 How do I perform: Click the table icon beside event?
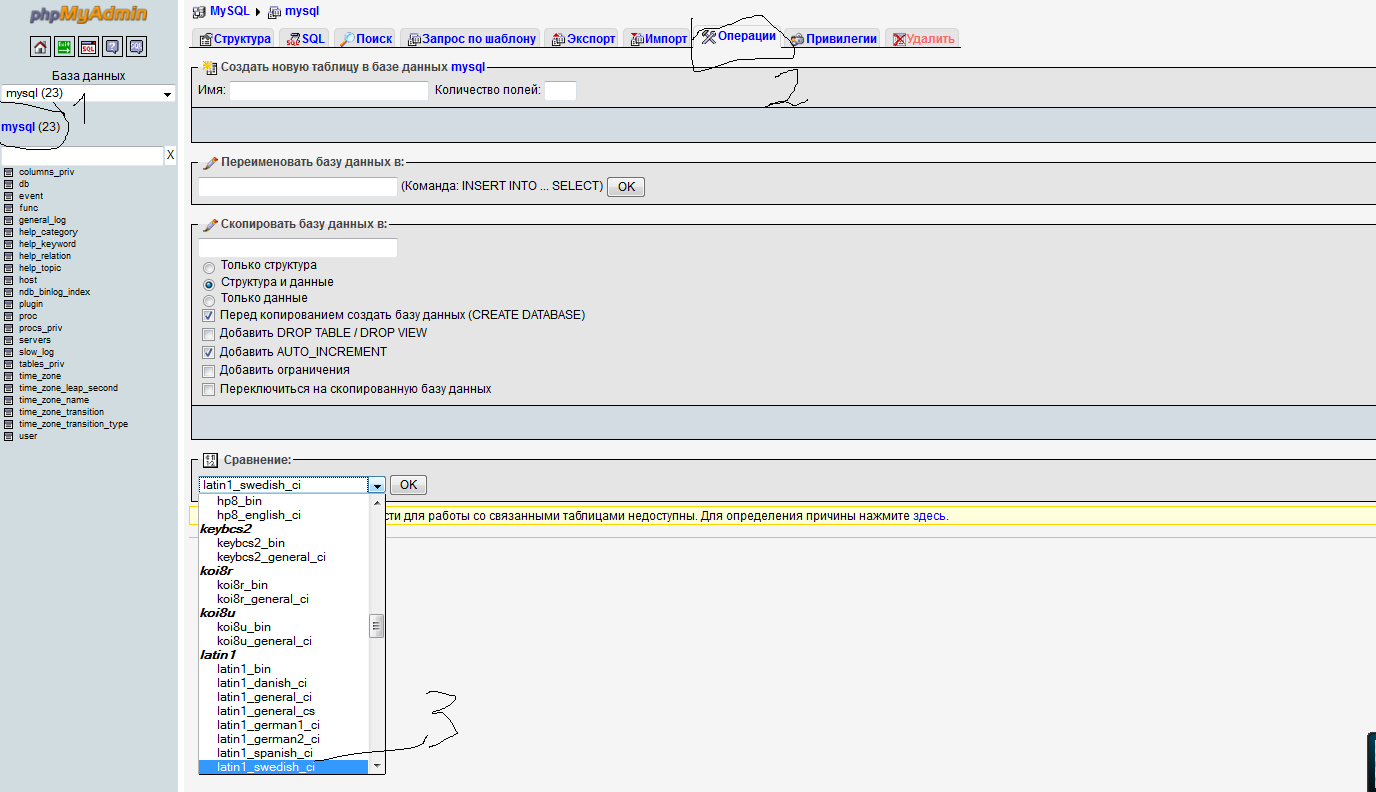[x=9, y=196]
